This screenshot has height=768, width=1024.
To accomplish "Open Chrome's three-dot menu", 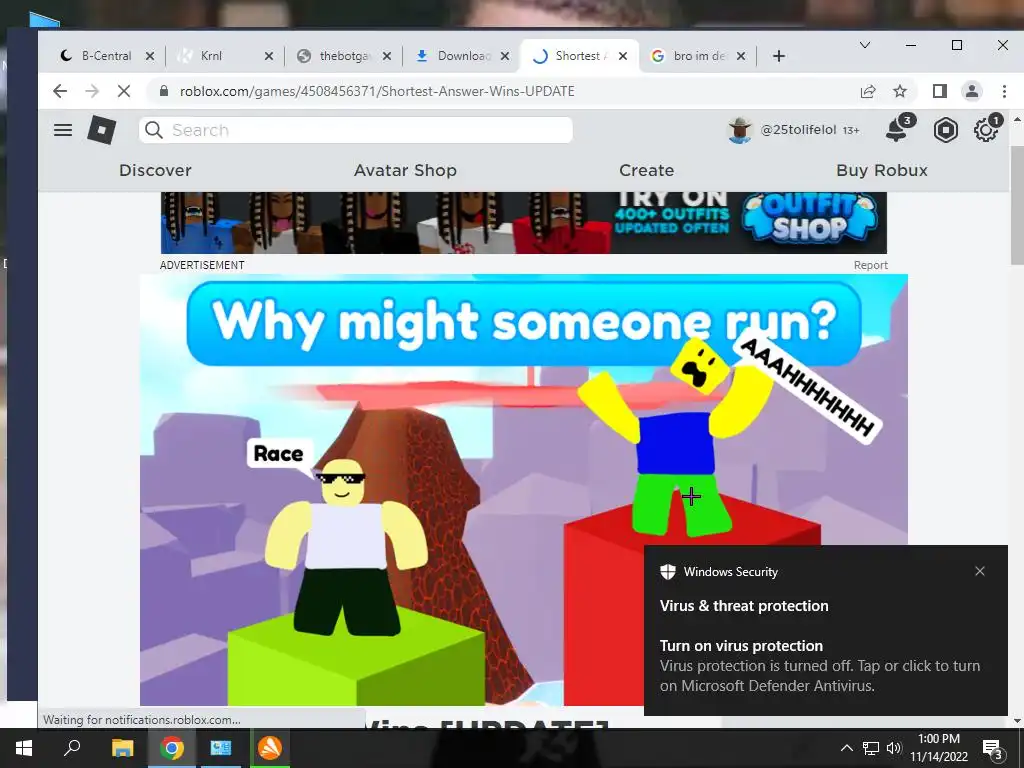I will (x=1004, y=91).
